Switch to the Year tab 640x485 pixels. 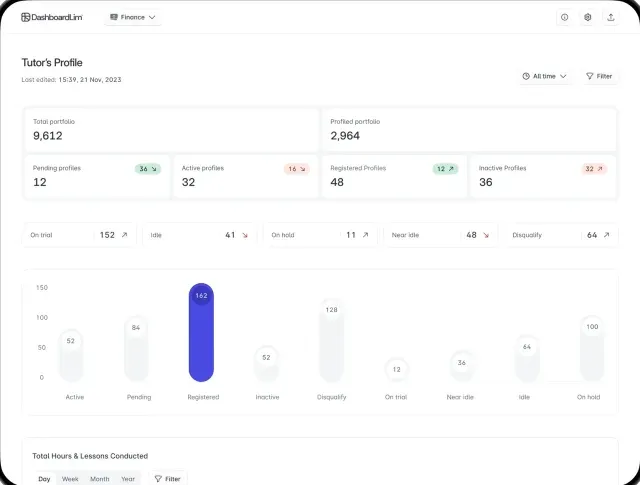click(x=128, y=479)
